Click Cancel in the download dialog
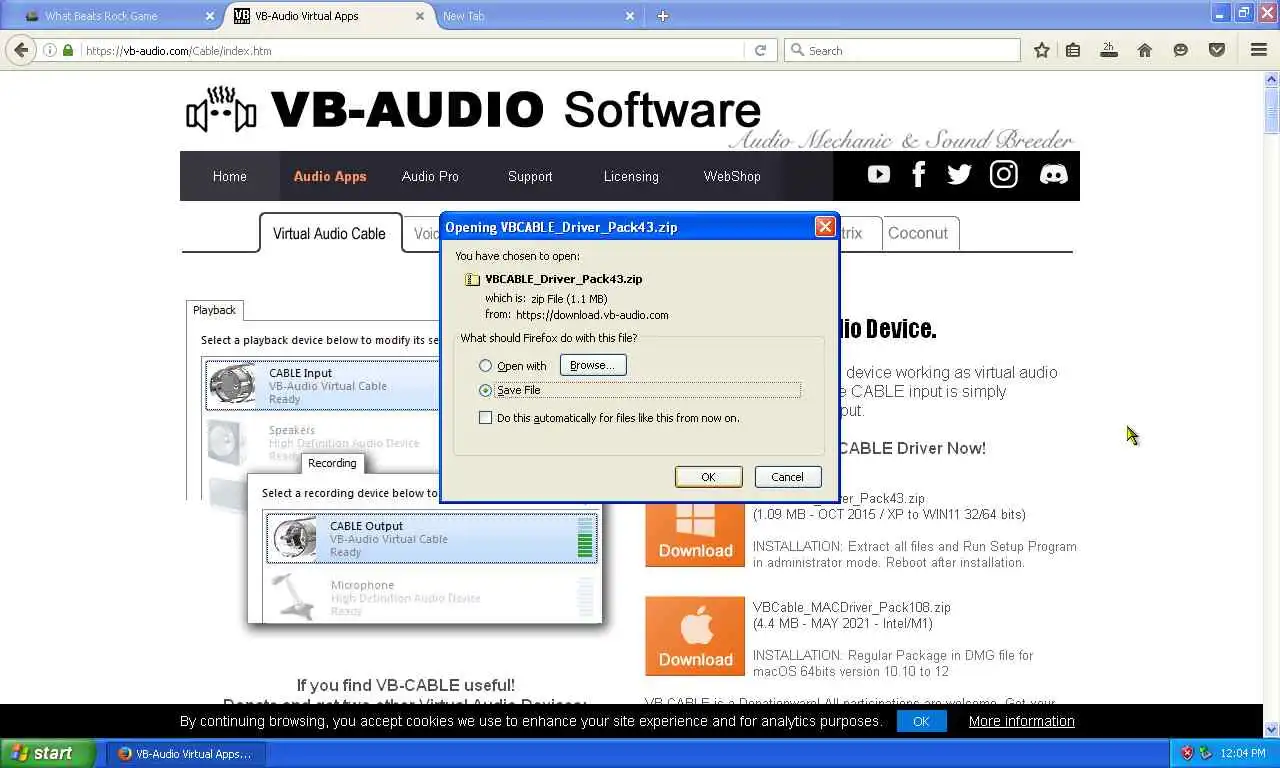 coord(787,477)
